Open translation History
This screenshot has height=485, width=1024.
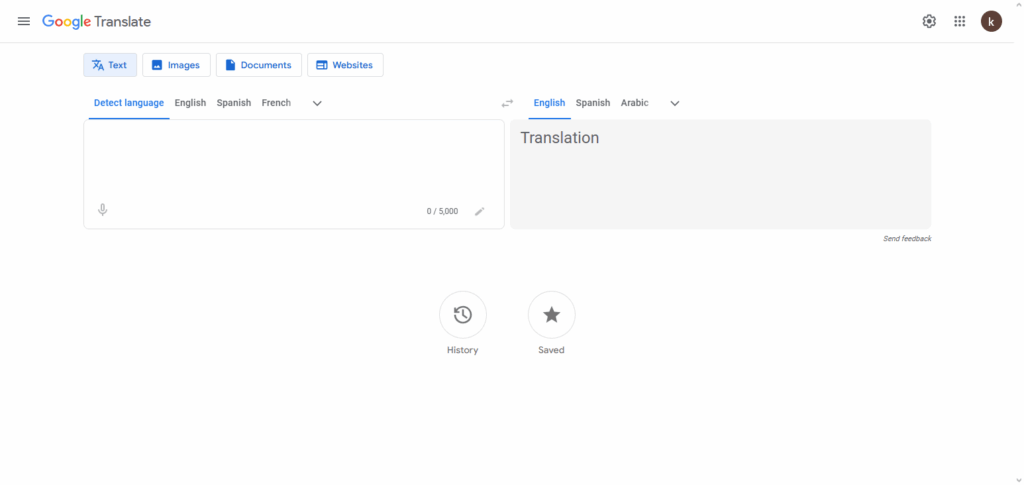click(x=463, y=315)
